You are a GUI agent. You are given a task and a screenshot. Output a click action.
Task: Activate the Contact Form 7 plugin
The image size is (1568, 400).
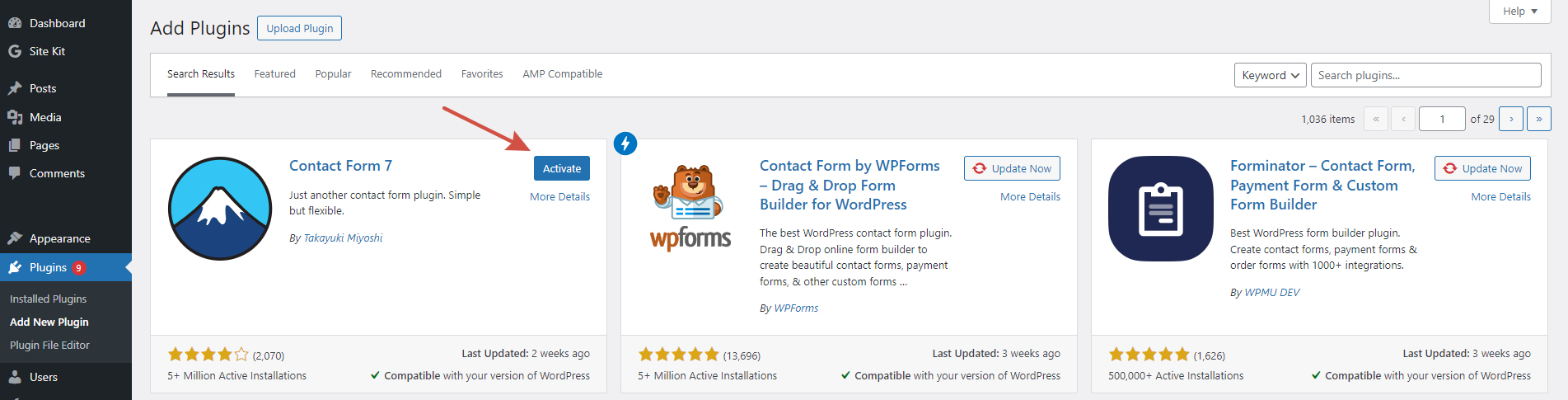tap(562, 168)
